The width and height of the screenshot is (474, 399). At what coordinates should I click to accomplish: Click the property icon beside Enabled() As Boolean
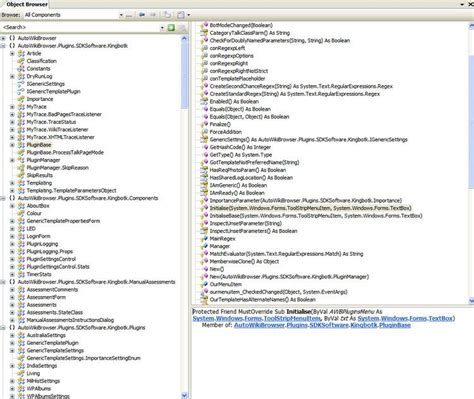pos(204,101)
